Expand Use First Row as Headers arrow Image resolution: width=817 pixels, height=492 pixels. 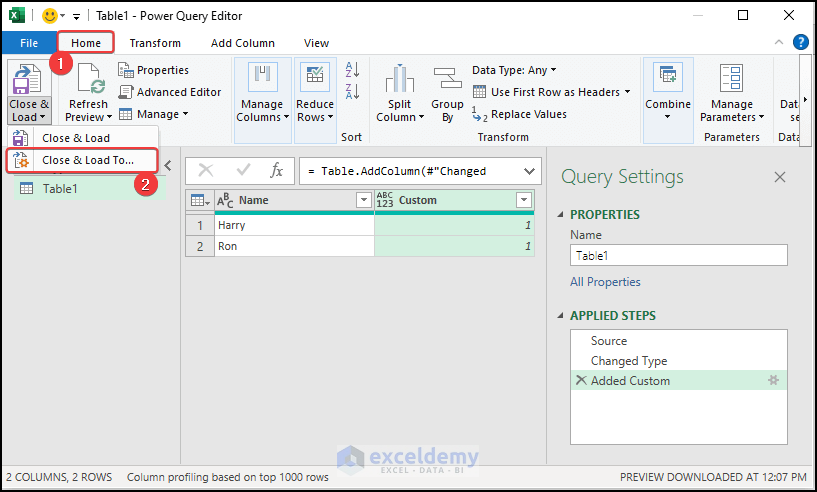627,92
